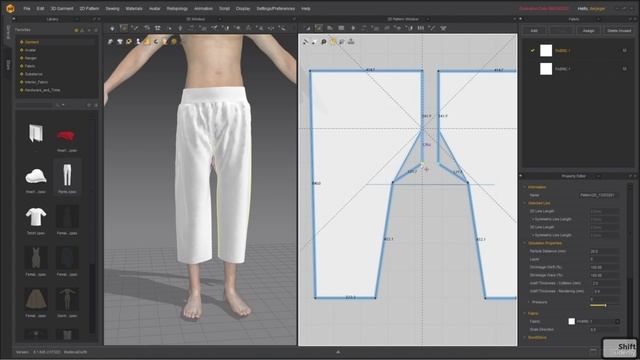Image resolution: width=640 pixels, height=360 pixels.
Task: Open the 3D Garment menu
Action: pyautogui.click(x=62, y=9)
